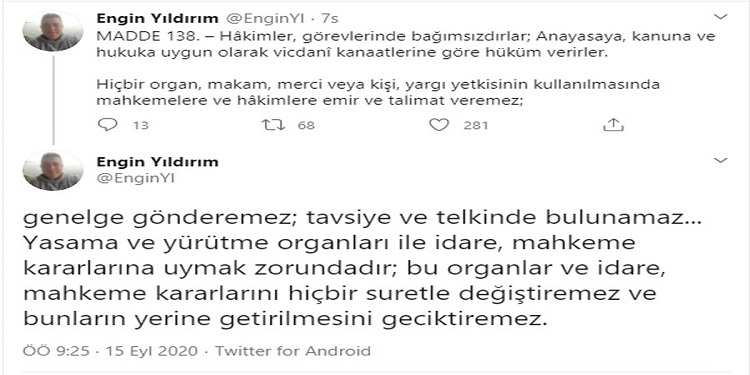This screenshot has height=375, width=750.
Task: View the 281 likes count
Action: [x=475, y=125]
